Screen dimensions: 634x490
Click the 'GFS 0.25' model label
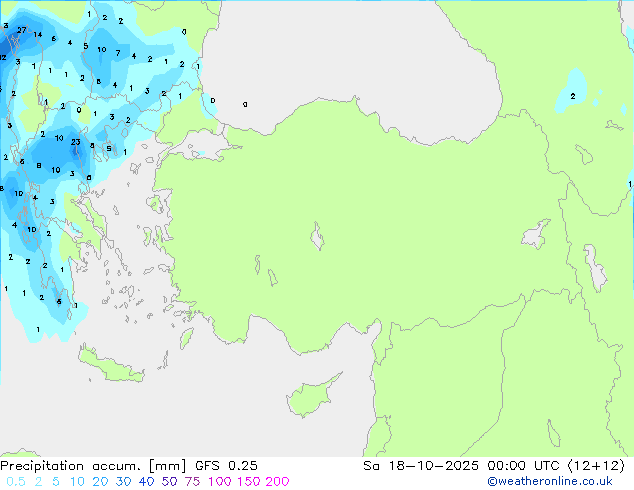pyautogui.click(x=226, y=466)
